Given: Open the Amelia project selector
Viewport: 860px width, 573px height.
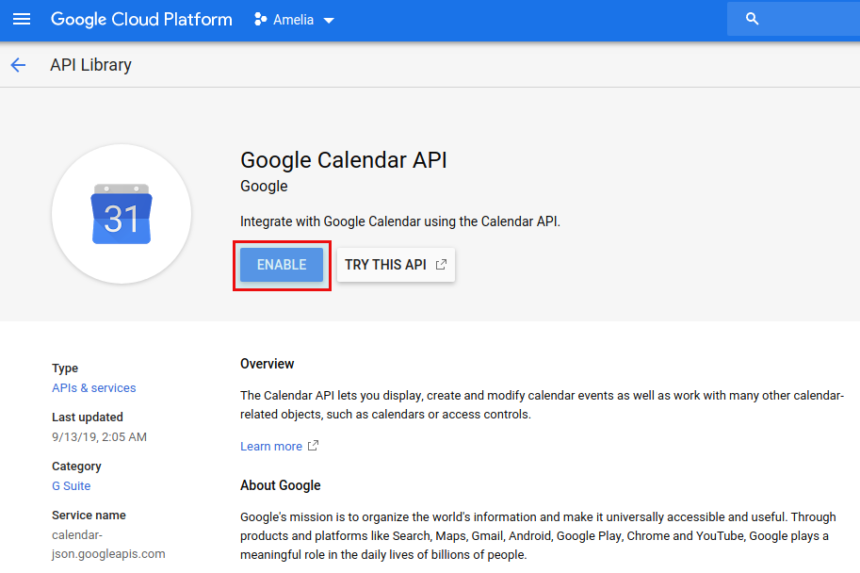Looking at the screenshot, I should click(x=295, y=20).
